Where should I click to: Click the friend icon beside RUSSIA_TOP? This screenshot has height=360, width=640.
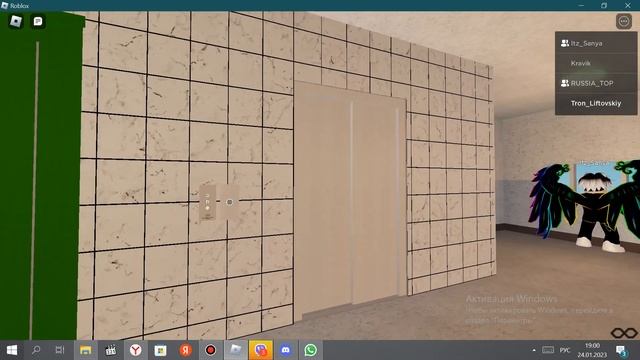point(565,83)
